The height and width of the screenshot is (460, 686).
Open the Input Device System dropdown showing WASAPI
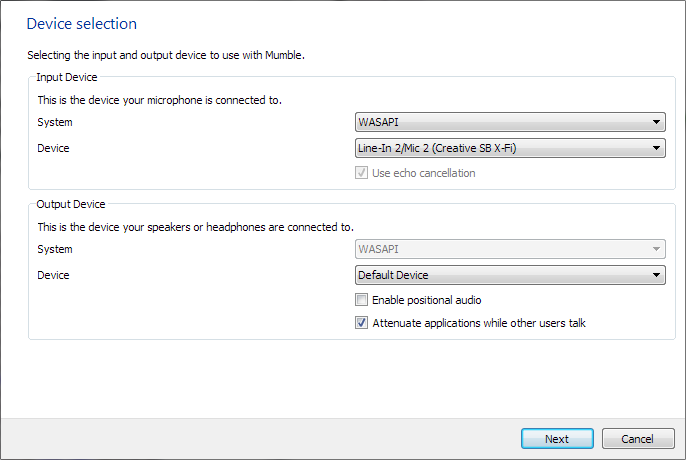pyautogui.click(x=510, y=122)
